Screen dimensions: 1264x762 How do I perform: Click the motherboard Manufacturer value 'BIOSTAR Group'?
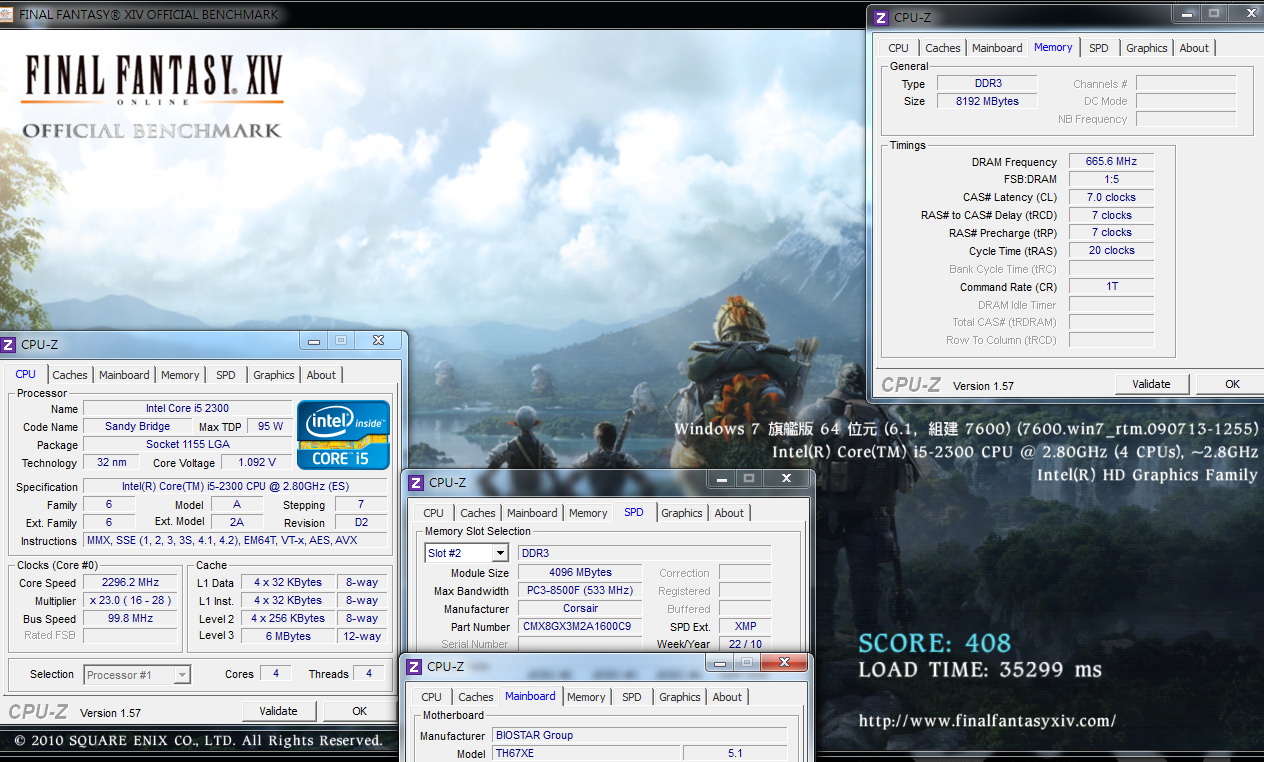pyautogui.click(x=639, y=735)
